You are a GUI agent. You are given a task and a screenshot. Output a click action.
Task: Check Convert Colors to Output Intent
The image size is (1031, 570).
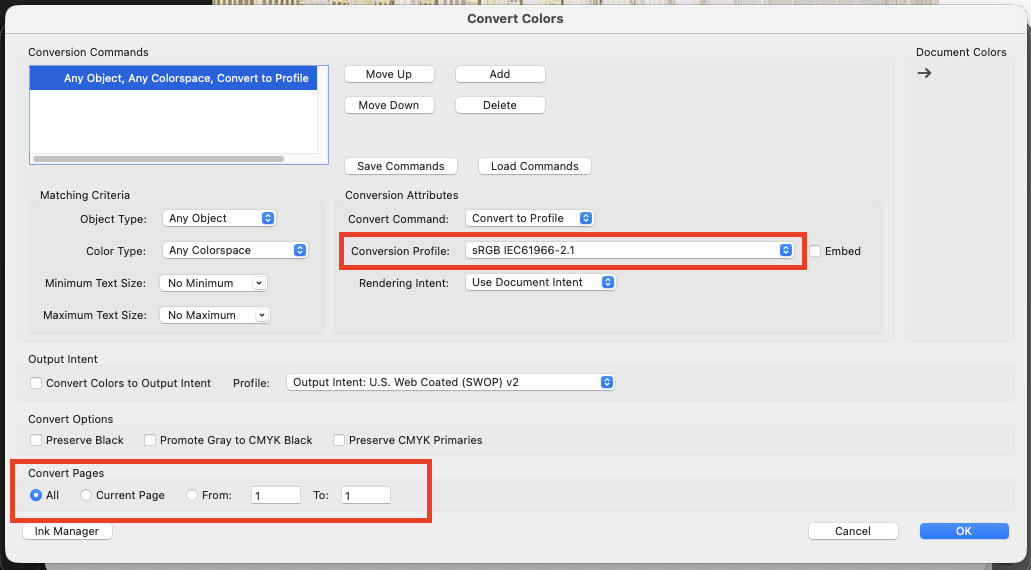tap(36, 383)
